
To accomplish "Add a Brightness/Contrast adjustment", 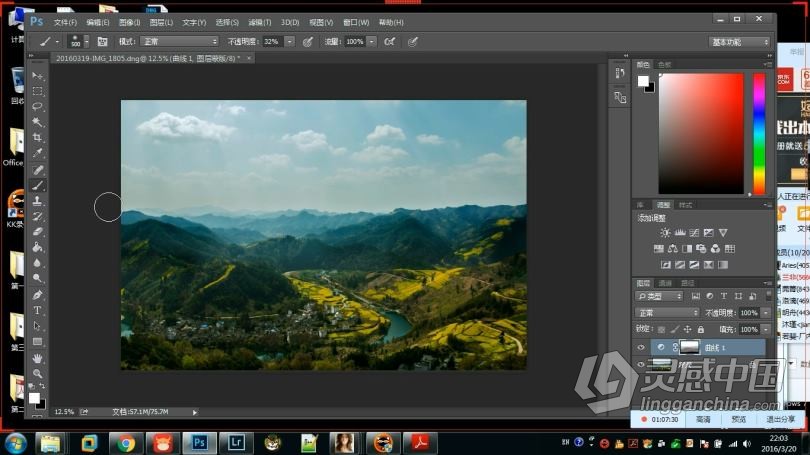I will pos(665,233).
